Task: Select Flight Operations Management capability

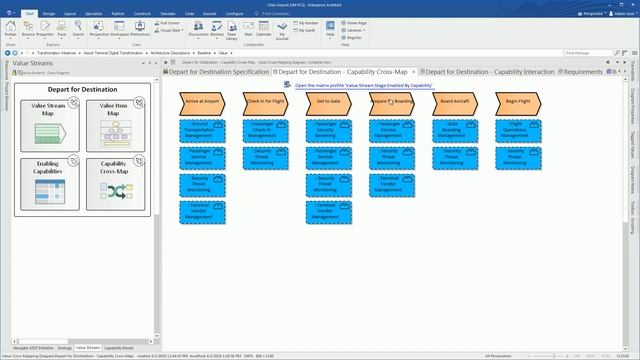Action: point(518,131)
